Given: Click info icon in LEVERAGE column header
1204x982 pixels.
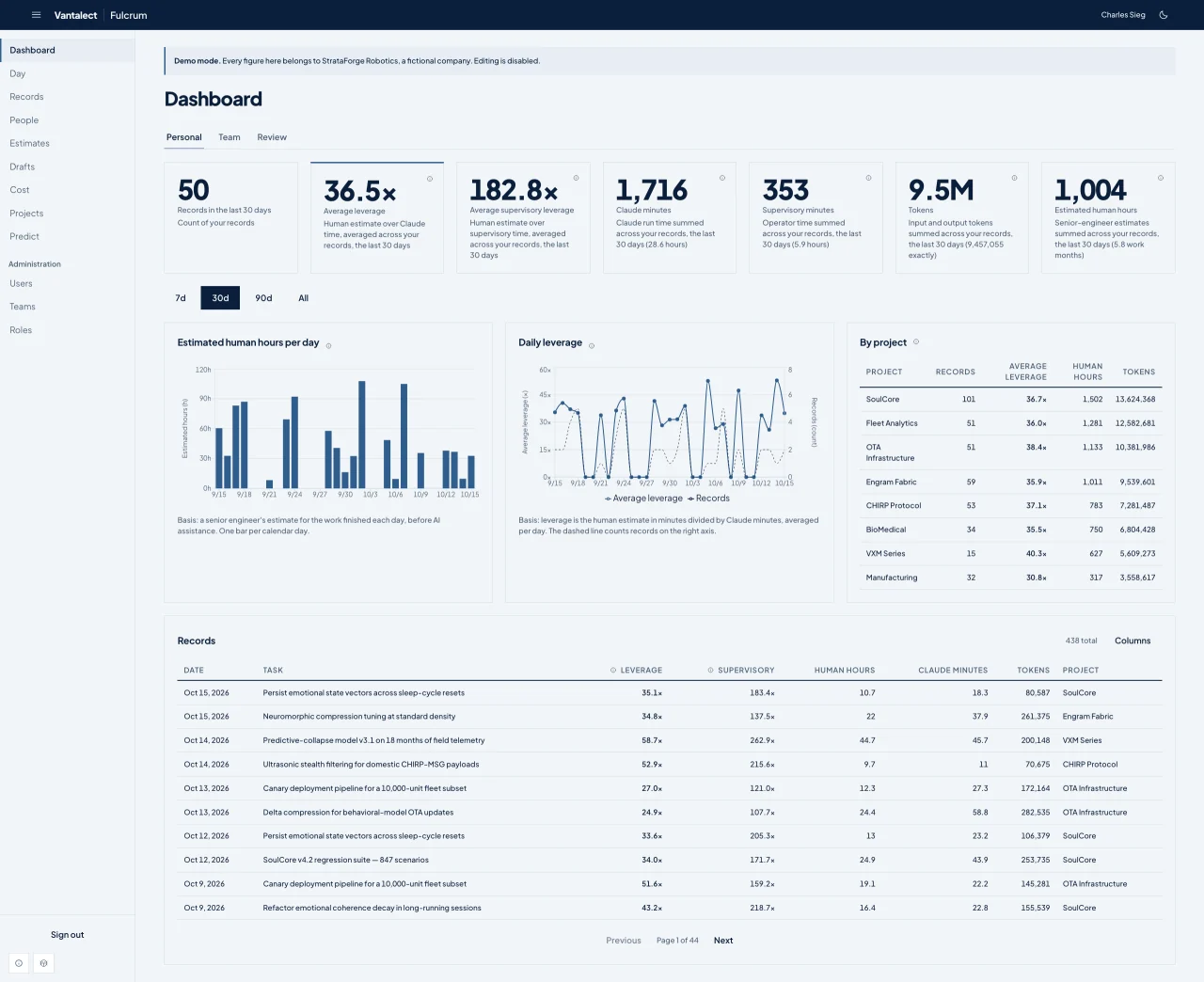Looking at the screenshot, I should coord(613,671).
